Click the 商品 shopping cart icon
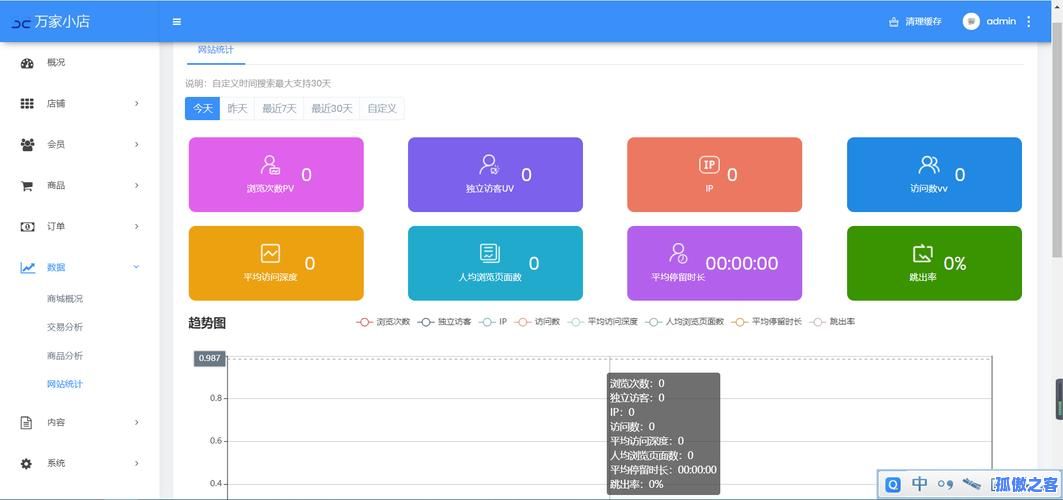The width and height of the screenshot is (1063, 500). [x=27, y=186]
